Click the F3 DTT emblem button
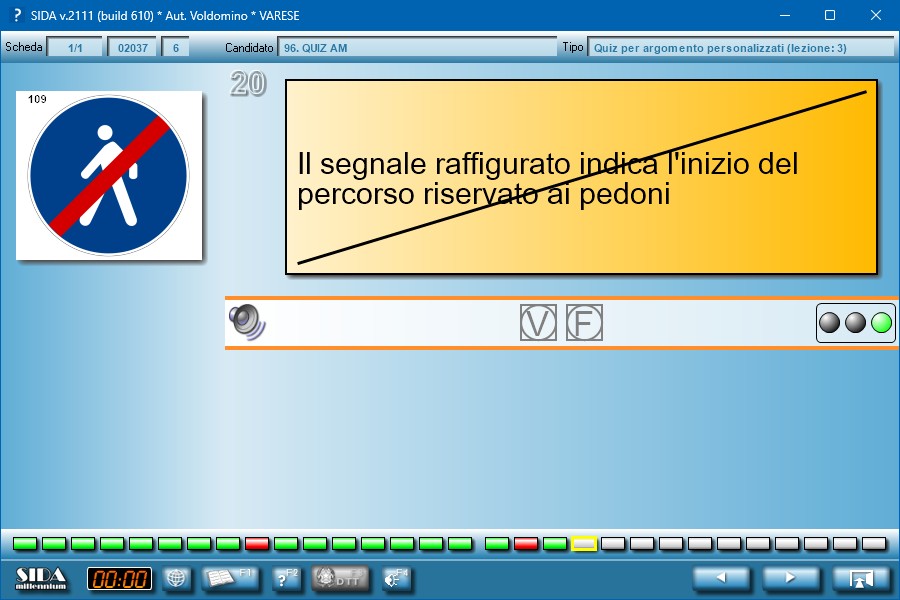 pyautogui.click(x=341, y=578)
